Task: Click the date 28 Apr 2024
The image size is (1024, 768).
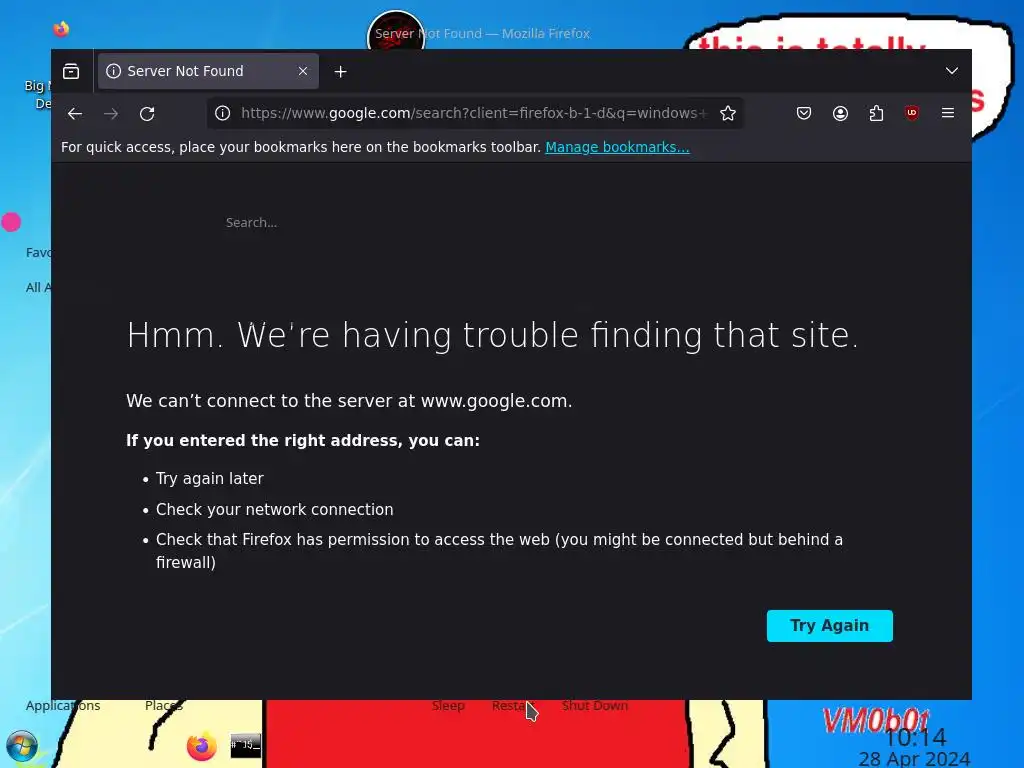Action: pyautogui.click(x=914, y=759)
